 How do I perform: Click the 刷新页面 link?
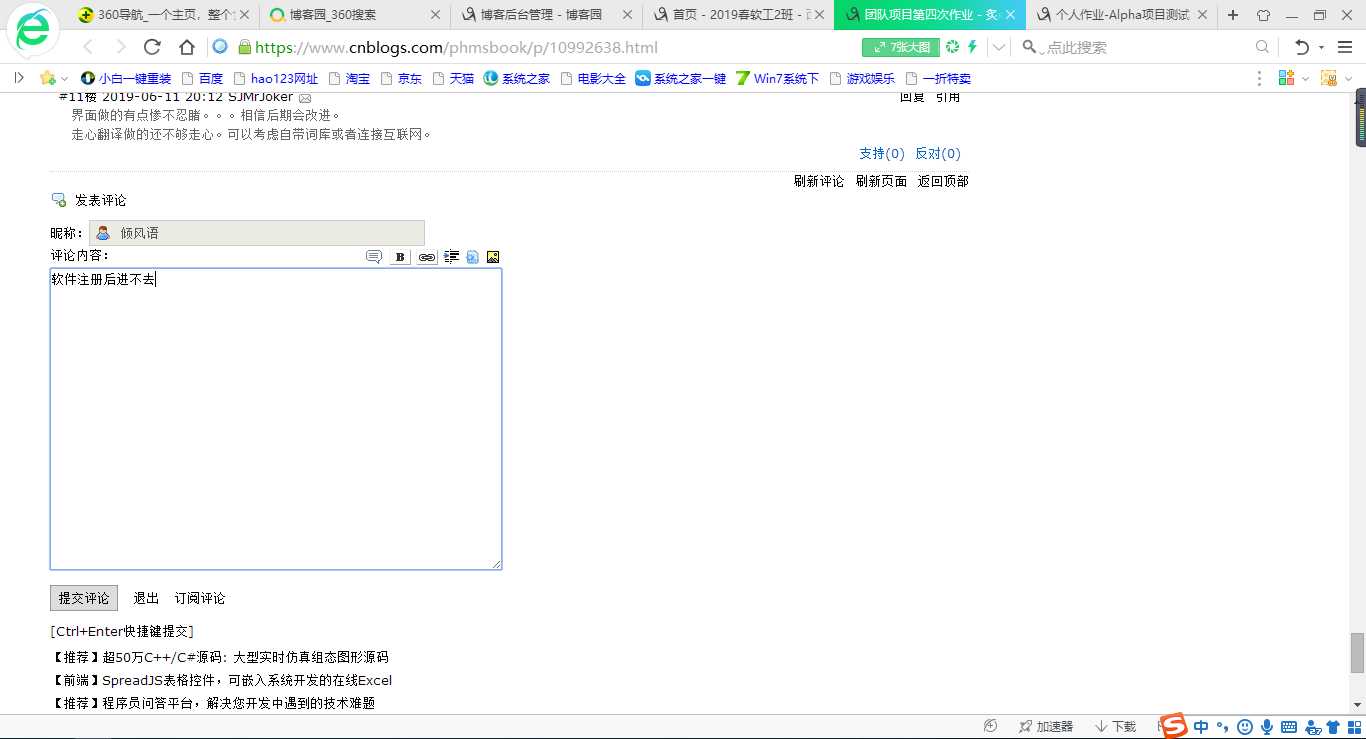881,181
